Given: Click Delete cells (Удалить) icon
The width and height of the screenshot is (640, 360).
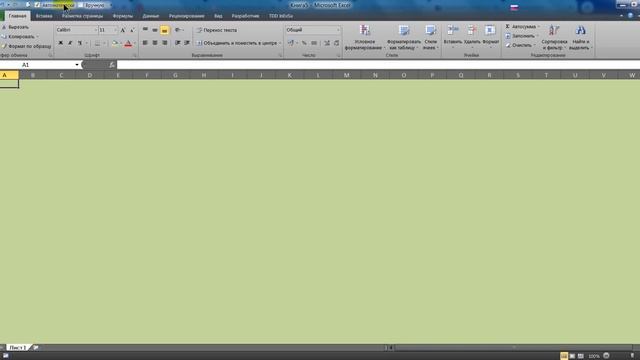Looking at the screenshot, I should point(472,31).
